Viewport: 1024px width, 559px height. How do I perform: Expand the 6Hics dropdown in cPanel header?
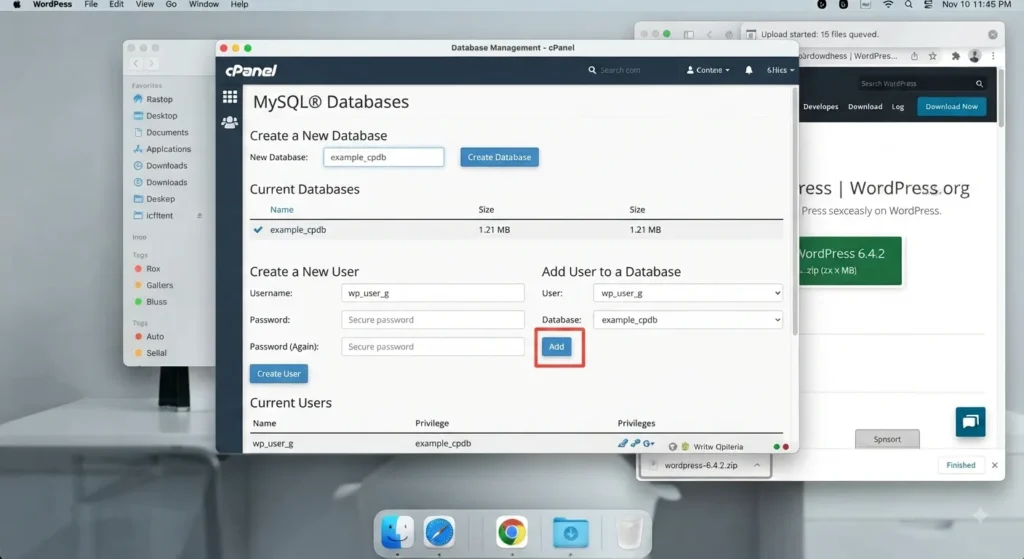[x=780, y=70]
